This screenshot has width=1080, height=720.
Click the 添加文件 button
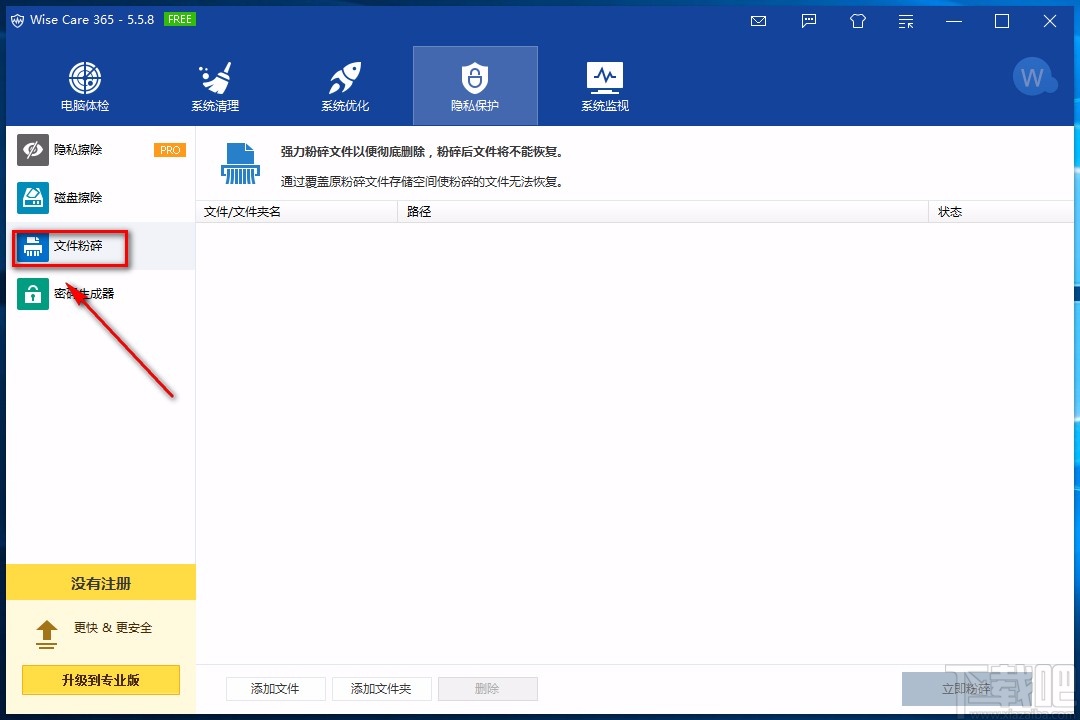(x=276, y=688)
